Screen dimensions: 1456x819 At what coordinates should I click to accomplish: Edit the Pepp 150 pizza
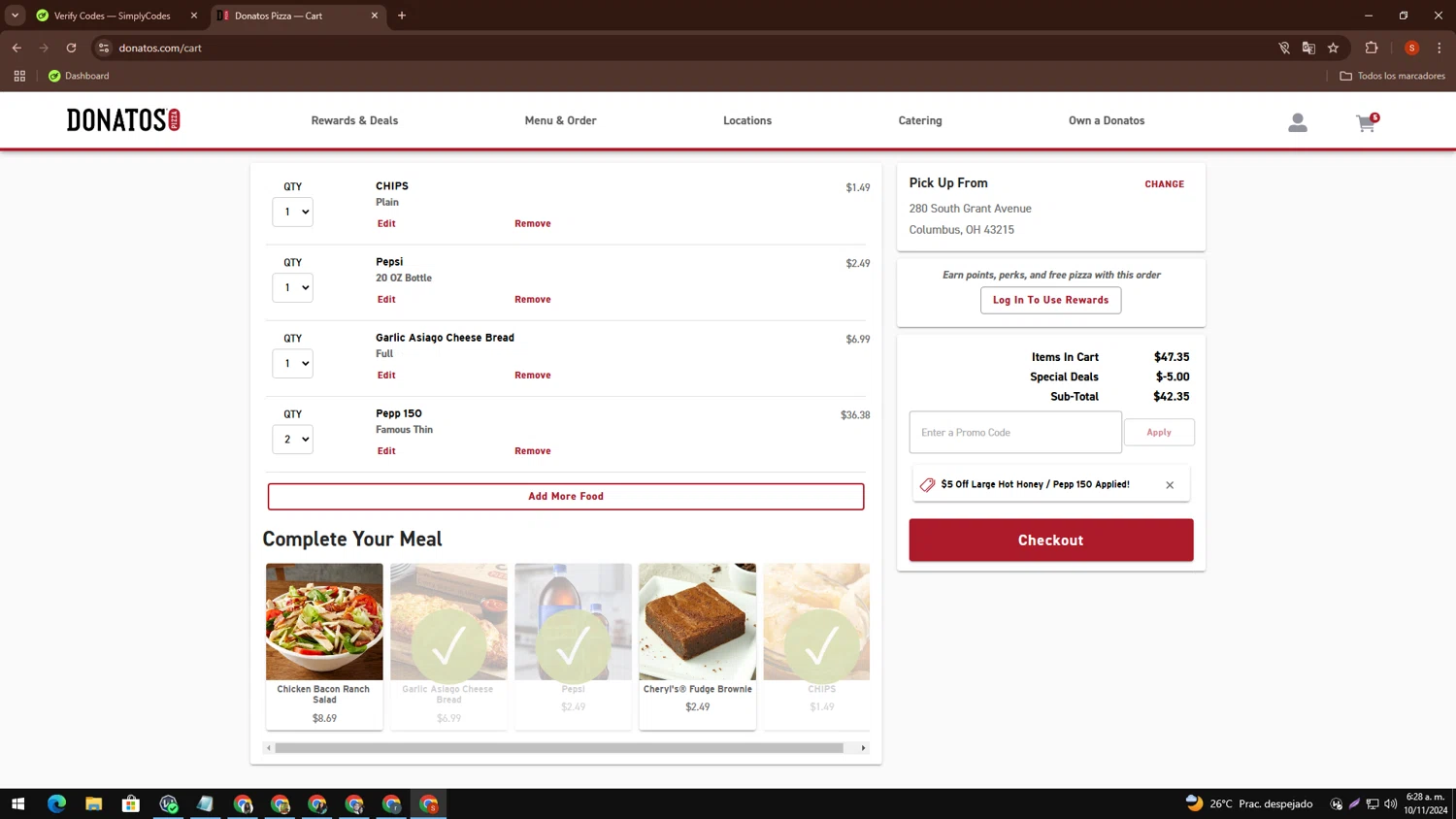[386, 450]
